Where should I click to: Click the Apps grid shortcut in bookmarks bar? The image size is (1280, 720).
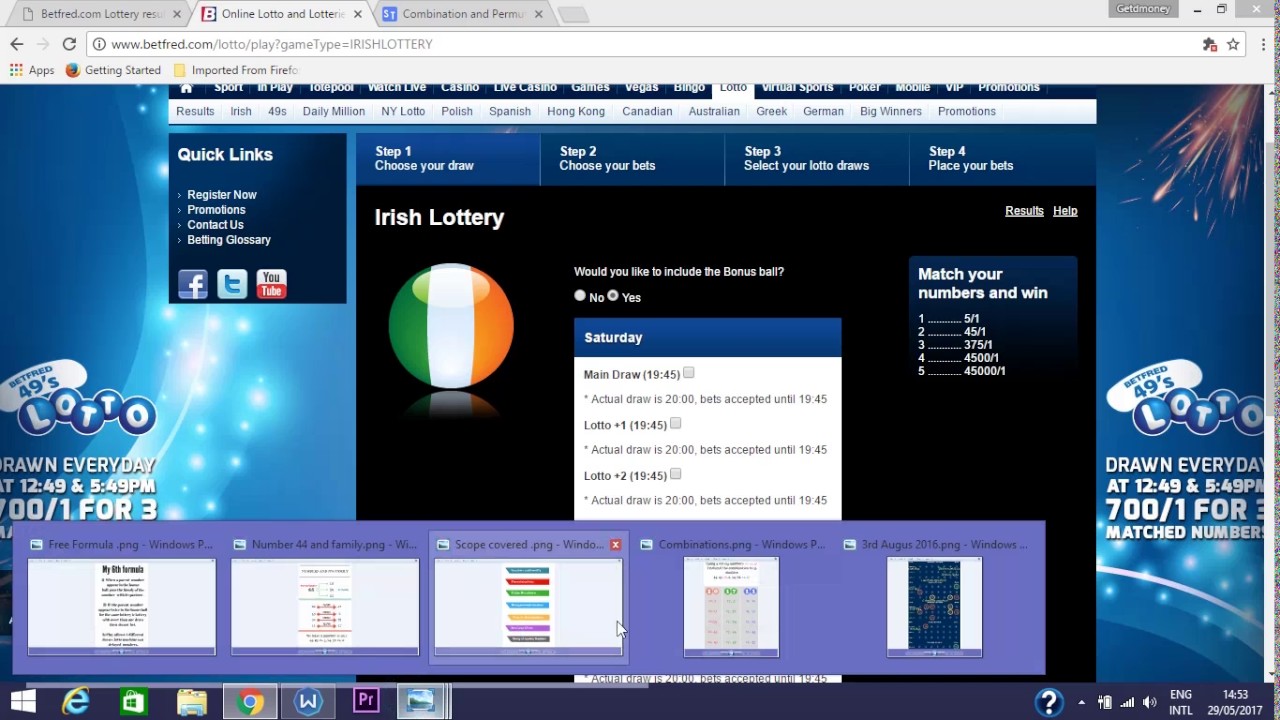[x=32, y=70]
